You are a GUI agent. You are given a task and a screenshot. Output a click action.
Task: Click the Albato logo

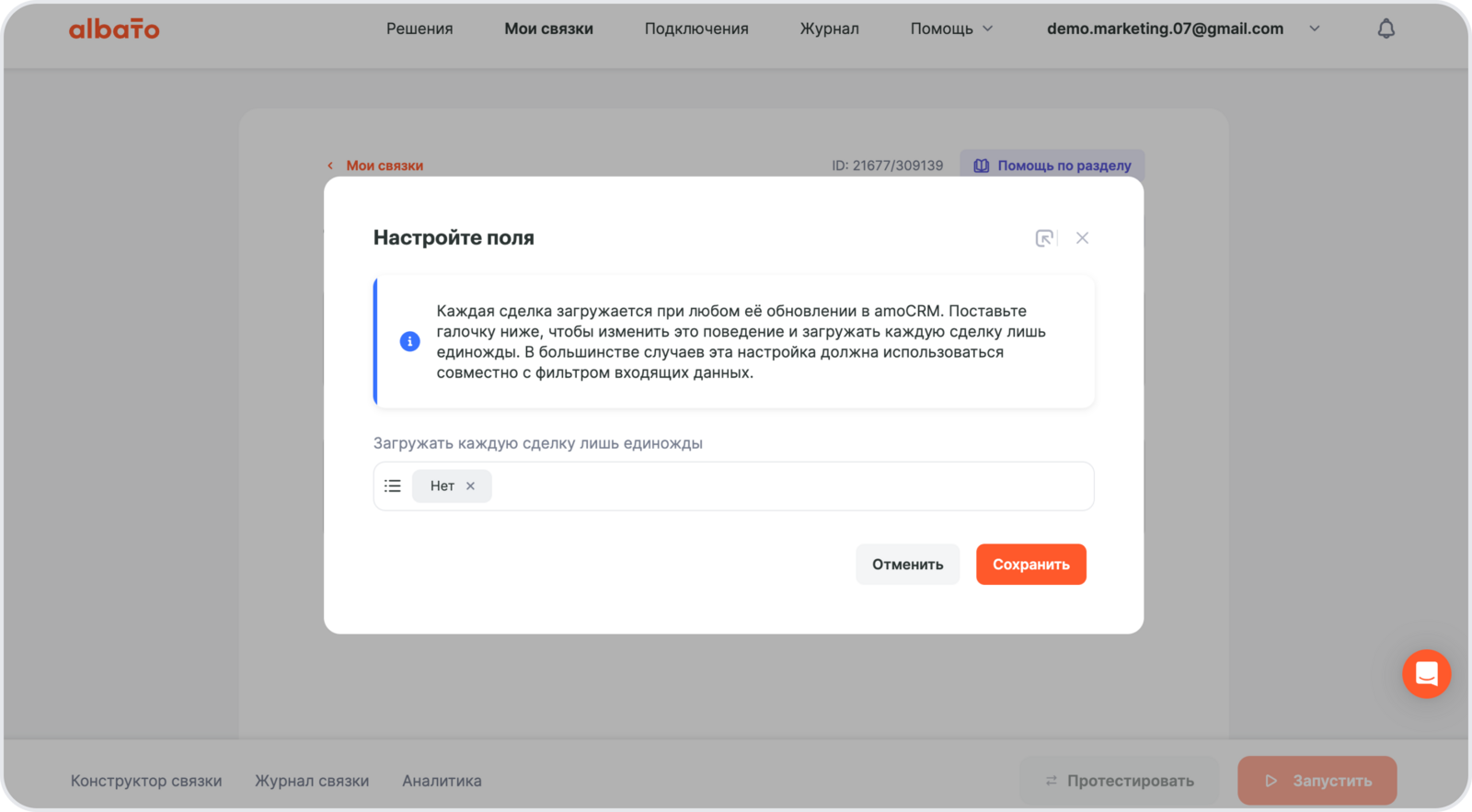[x=114, y=29]
